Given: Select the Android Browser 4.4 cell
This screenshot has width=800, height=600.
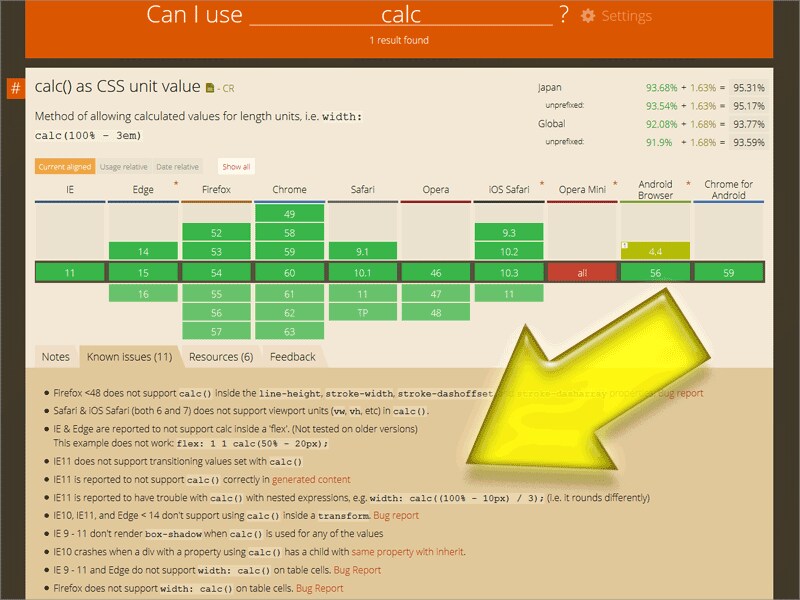Looking at the screenshot, I should tap(656, 251).
